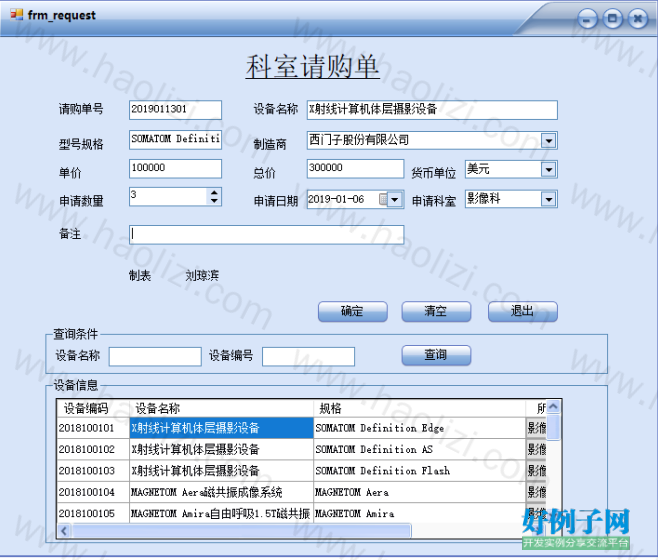Click the frm_request window app icon
The width and height of the screenshot is (658, 560).
point(17,15)
